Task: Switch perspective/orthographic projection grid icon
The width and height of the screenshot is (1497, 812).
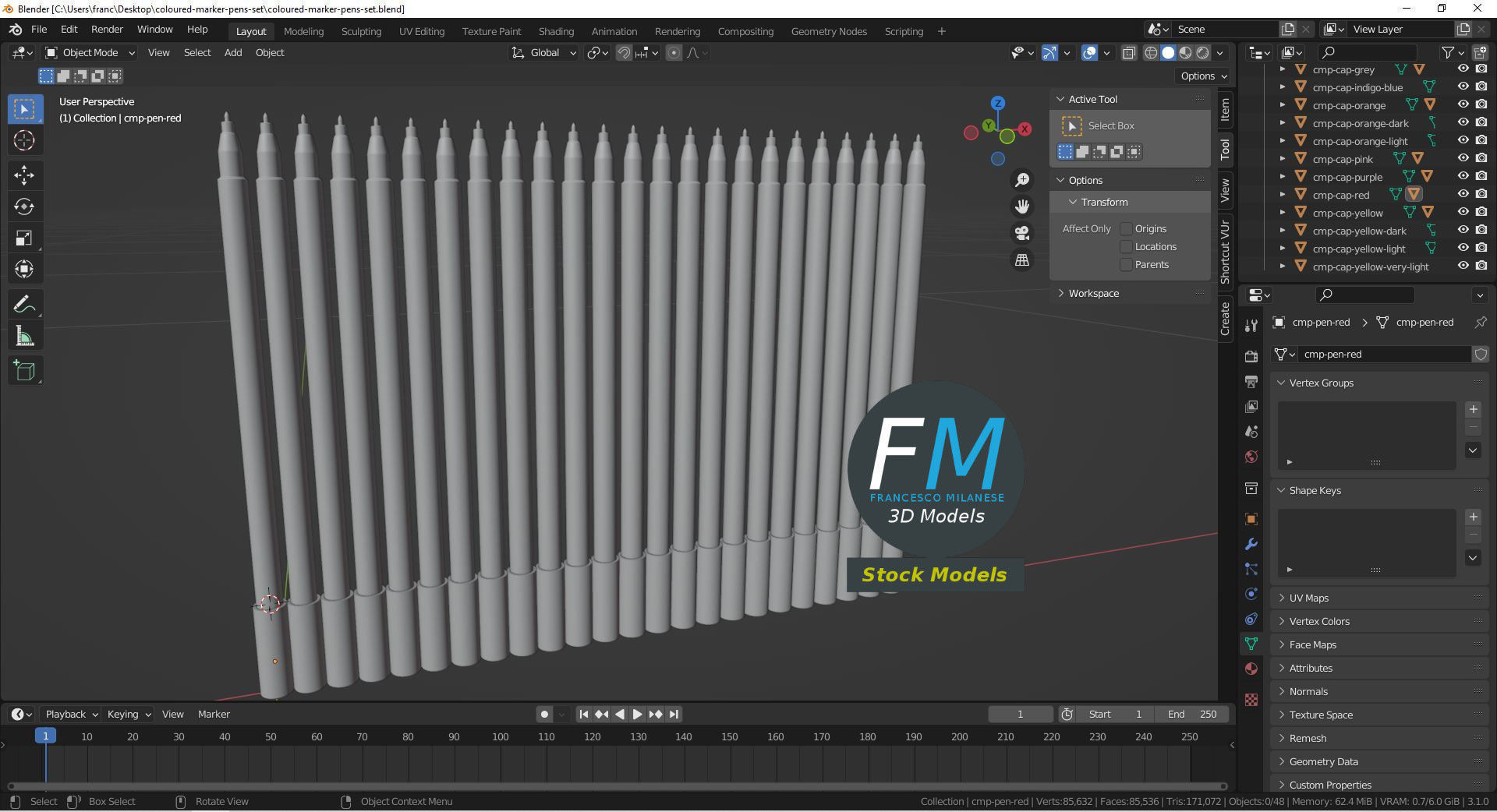Action: (1021, 259)
